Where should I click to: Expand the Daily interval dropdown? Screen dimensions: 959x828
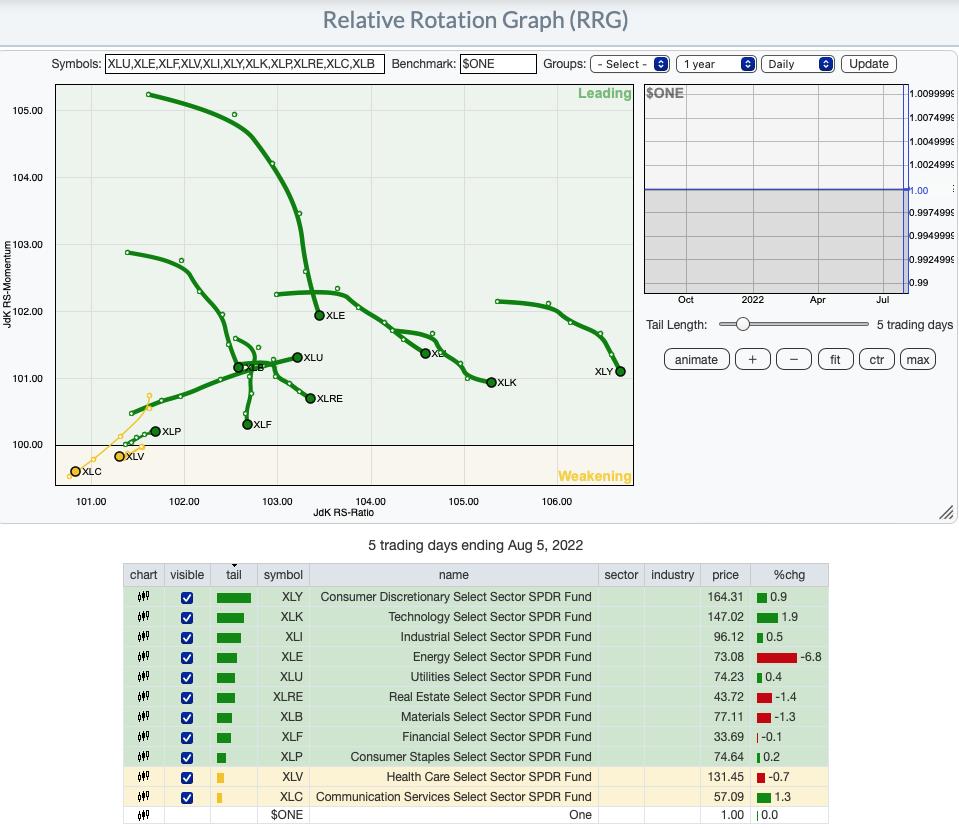point(797,64)
